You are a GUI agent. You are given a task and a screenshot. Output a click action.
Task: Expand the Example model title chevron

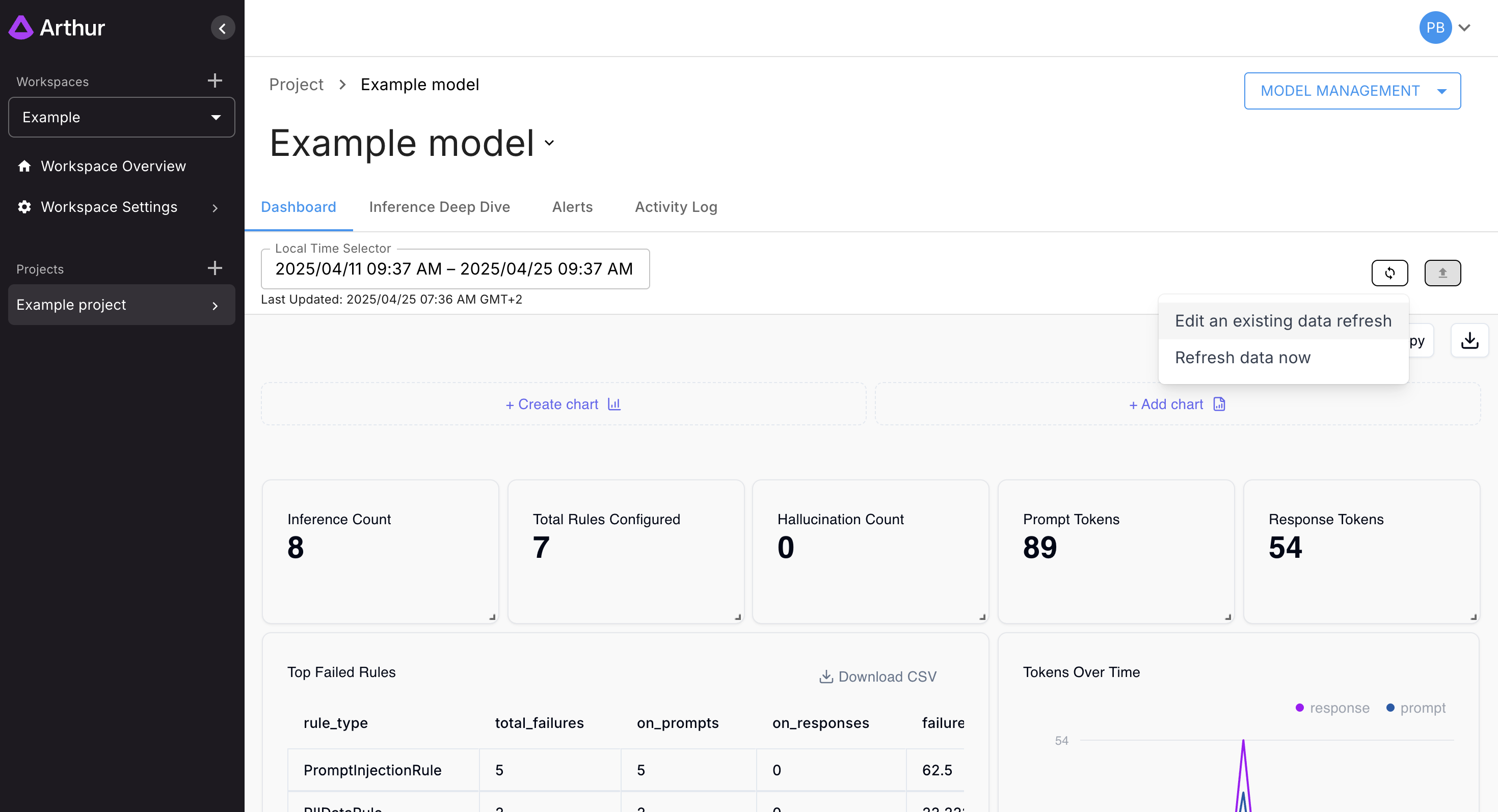click(x=549, y=143)
